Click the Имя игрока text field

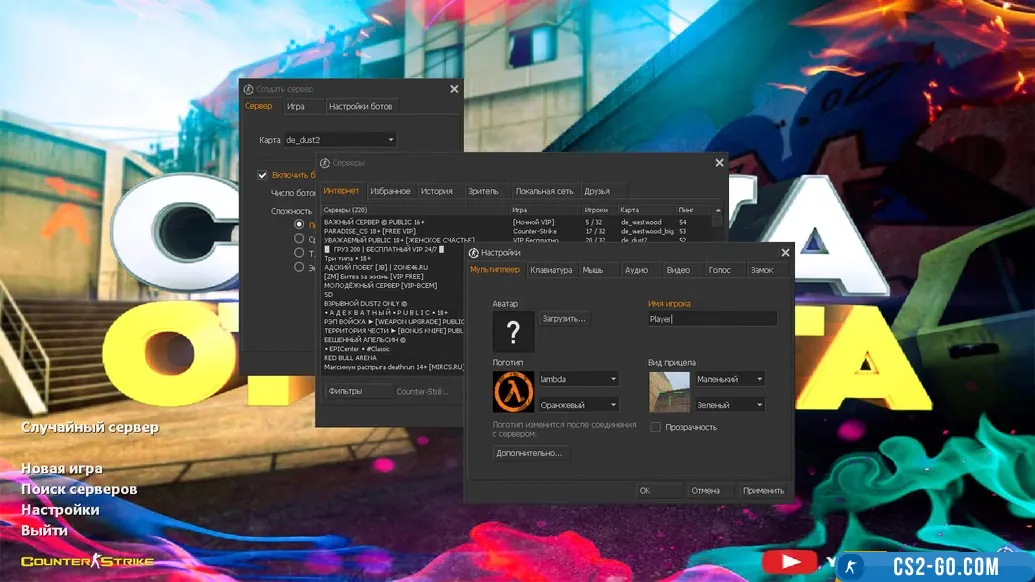(712, 319)
